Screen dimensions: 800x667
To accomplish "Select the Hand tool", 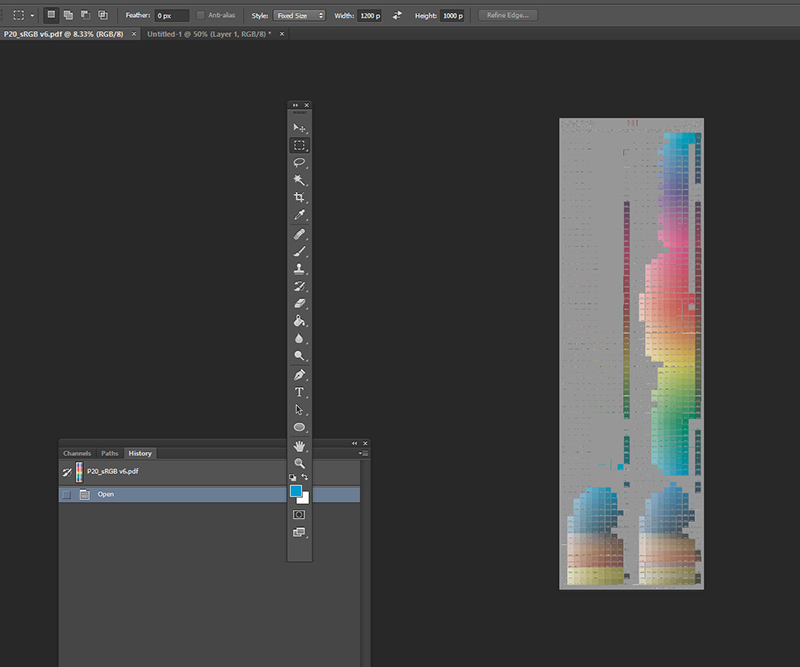I will pos(299,446).
